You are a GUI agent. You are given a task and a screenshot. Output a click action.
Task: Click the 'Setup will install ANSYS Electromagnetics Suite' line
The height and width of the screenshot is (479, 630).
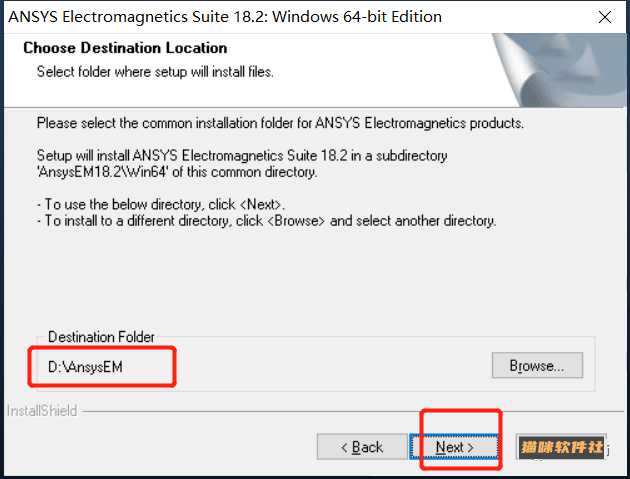pyautogui.click(x=242, y=156)
